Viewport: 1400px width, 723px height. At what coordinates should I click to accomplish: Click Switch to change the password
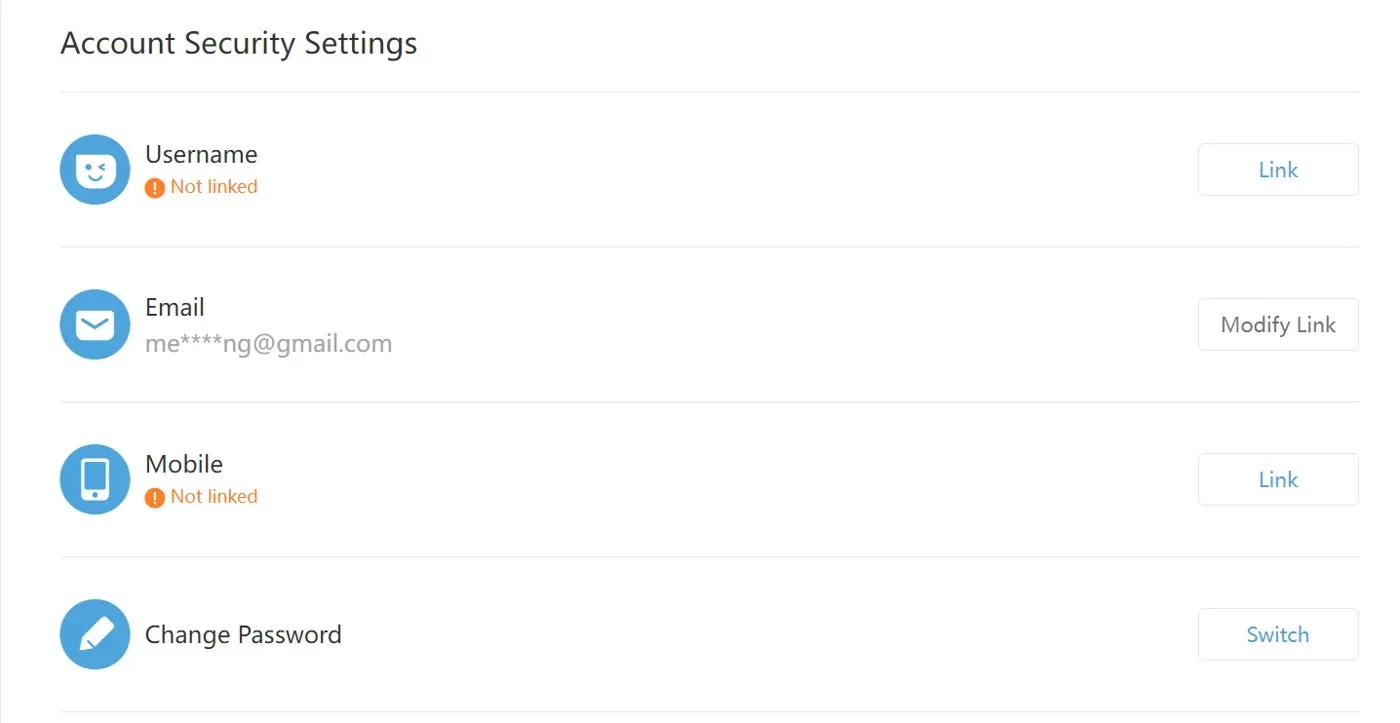coord(1278,635)
